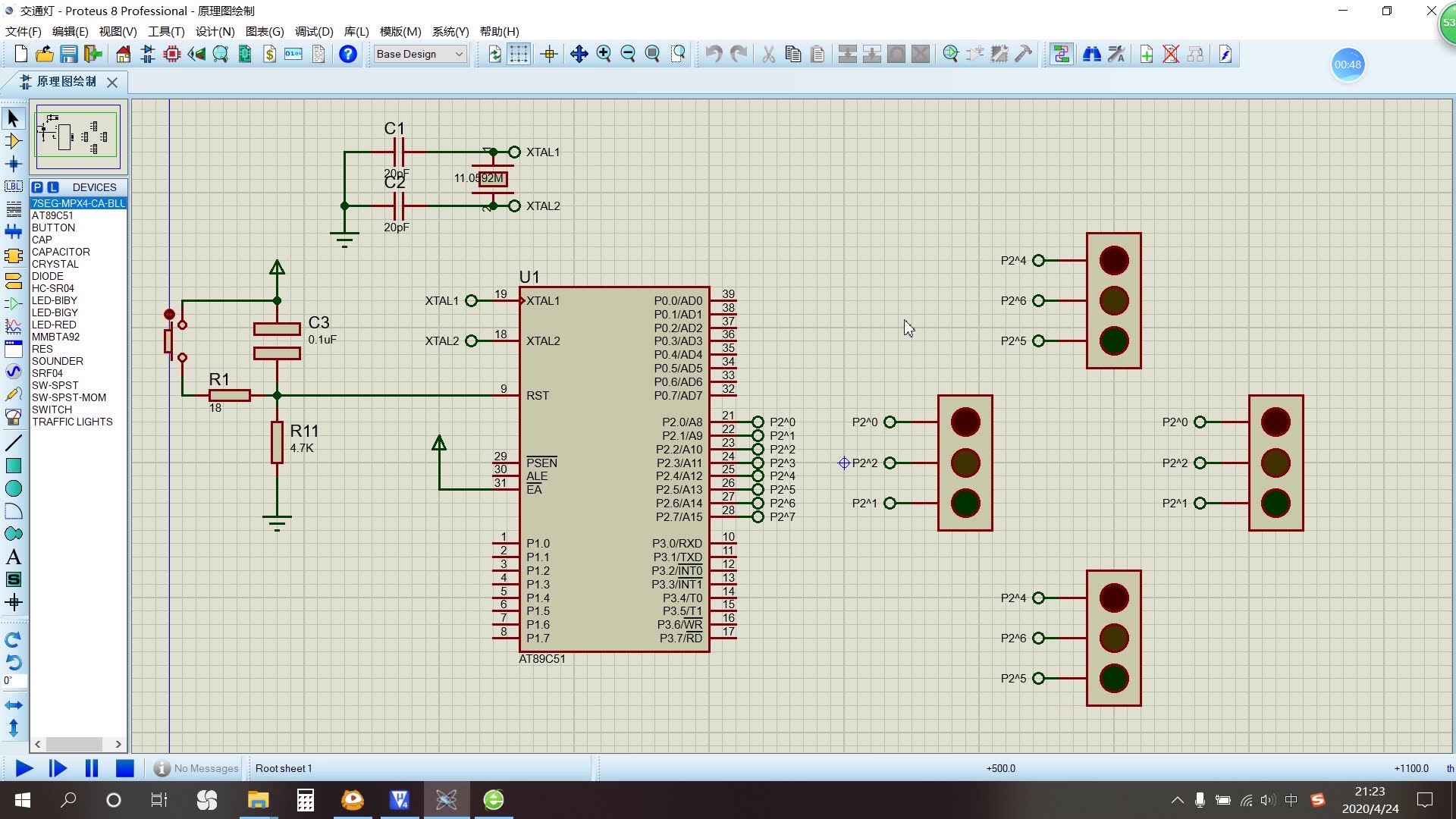Open Calculator from taskbar
Screen dimensions: 1456x819
point(306,800)
